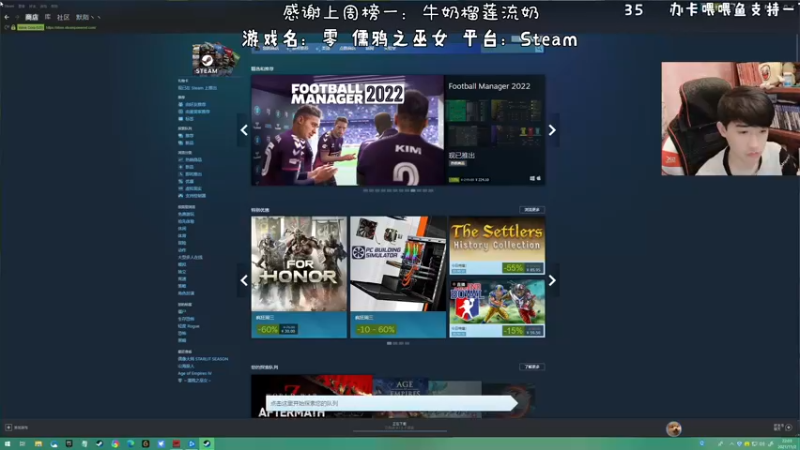
Task: Open the first Steam icon on taskbar
Action: tap(99, 444)
